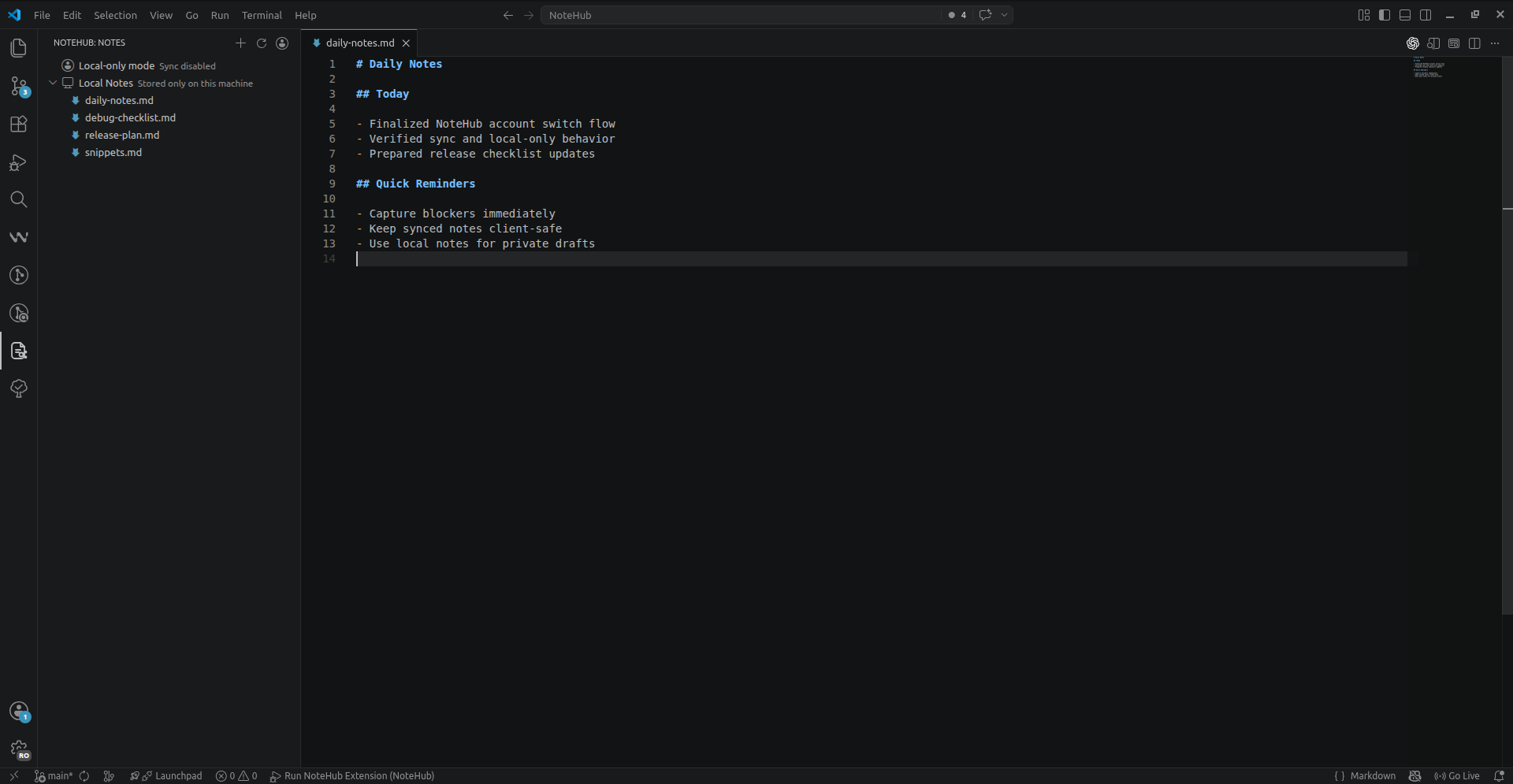The width and height of the screenshot is (1513, 784).
Task: Open the main* branch in status bar
Action: pos(53,776)
